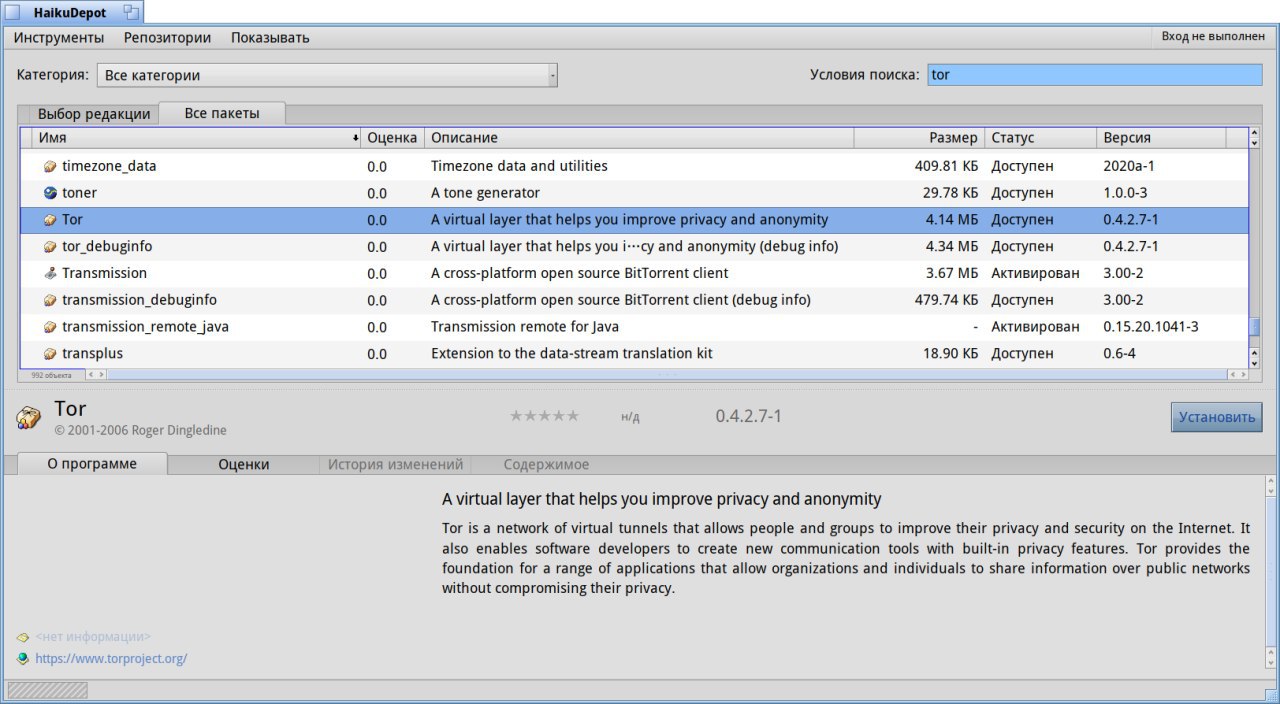Open the Инструменты menu

[x=59, y=38]
